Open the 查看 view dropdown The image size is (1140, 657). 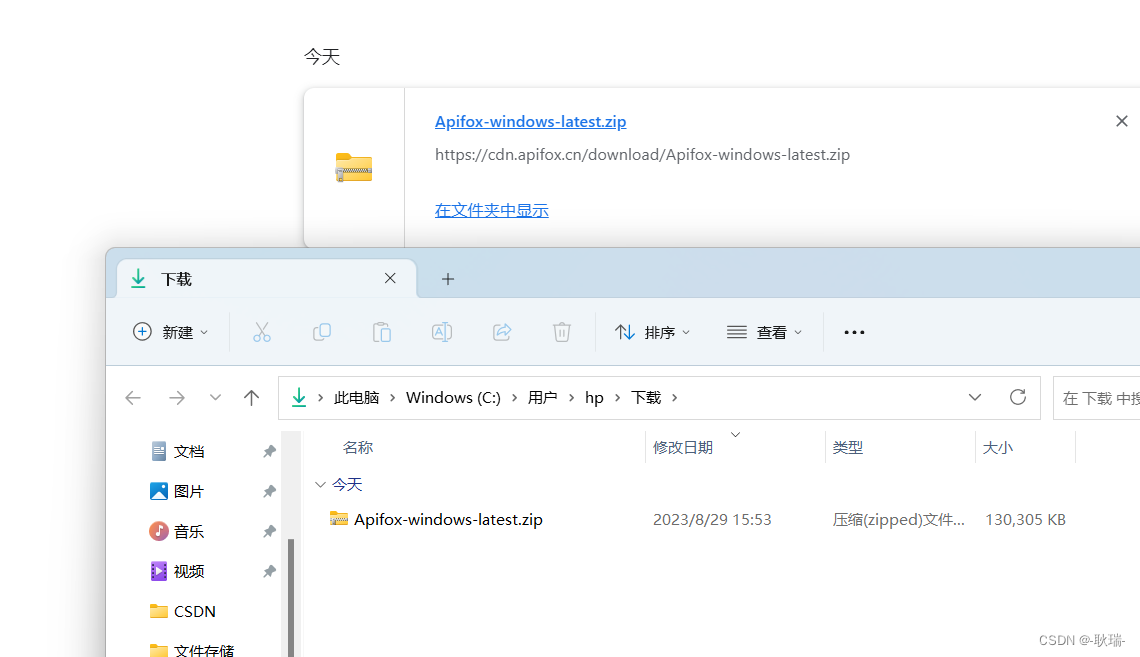click(x=764, y=332)
